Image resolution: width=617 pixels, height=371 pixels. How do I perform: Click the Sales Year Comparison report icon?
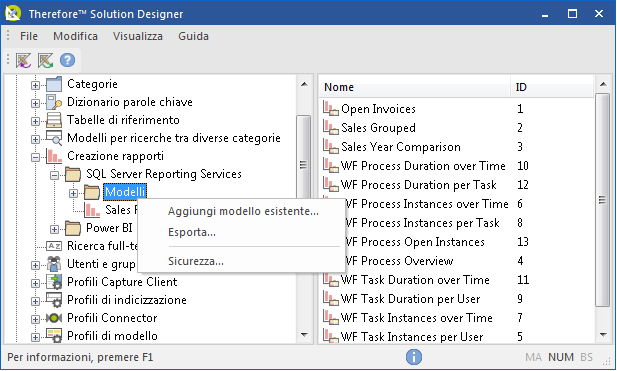tap(331, 146)
